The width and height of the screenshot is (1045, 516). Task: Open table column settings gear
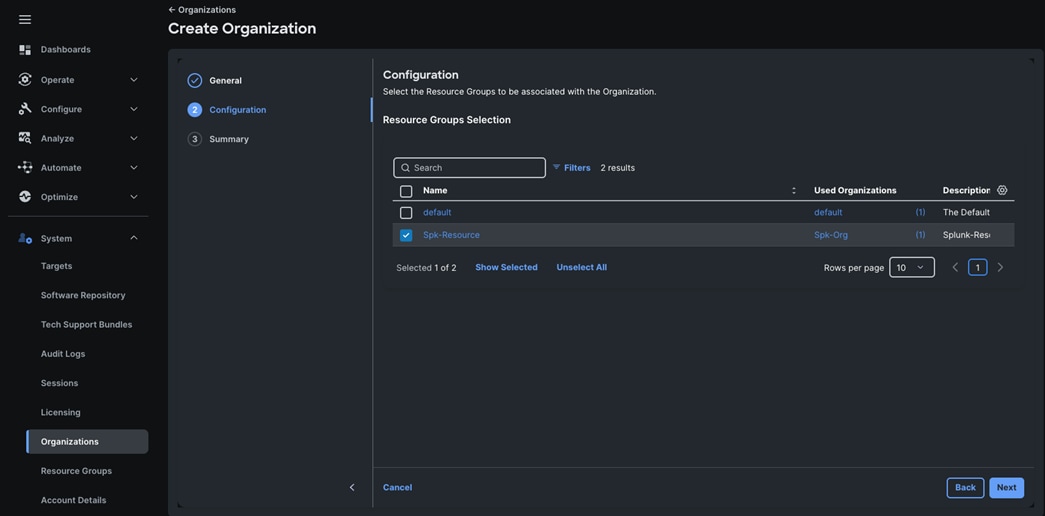point(1002,190)
